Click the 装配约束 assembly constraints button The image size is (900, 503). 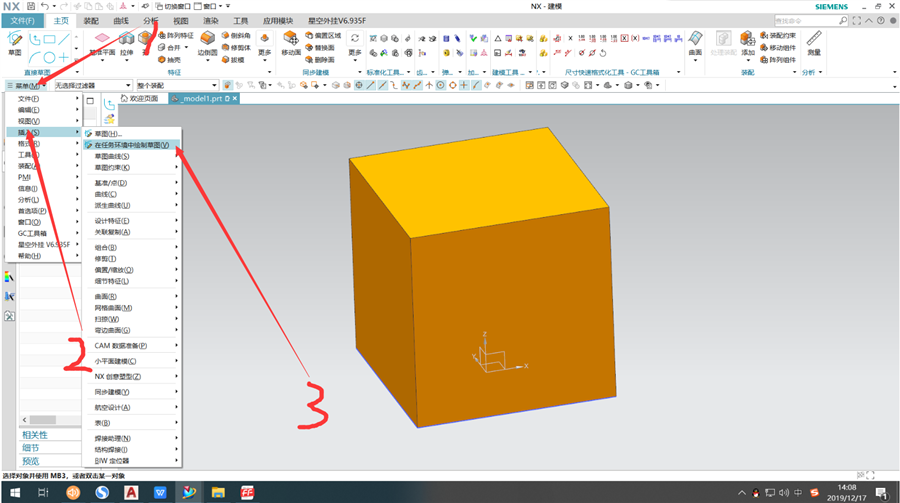778,36
